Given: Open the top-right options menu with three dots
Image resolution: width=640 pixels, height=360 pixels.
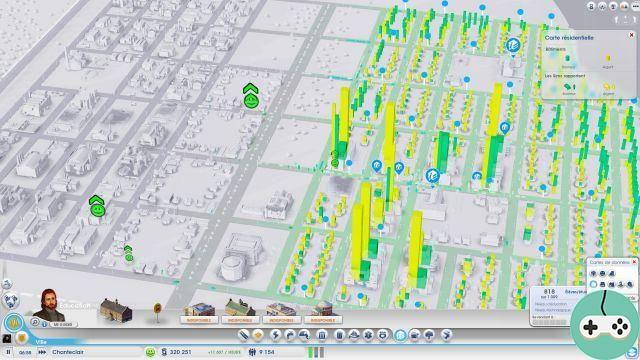Looking at the screenshot, I should pos(636,7).
